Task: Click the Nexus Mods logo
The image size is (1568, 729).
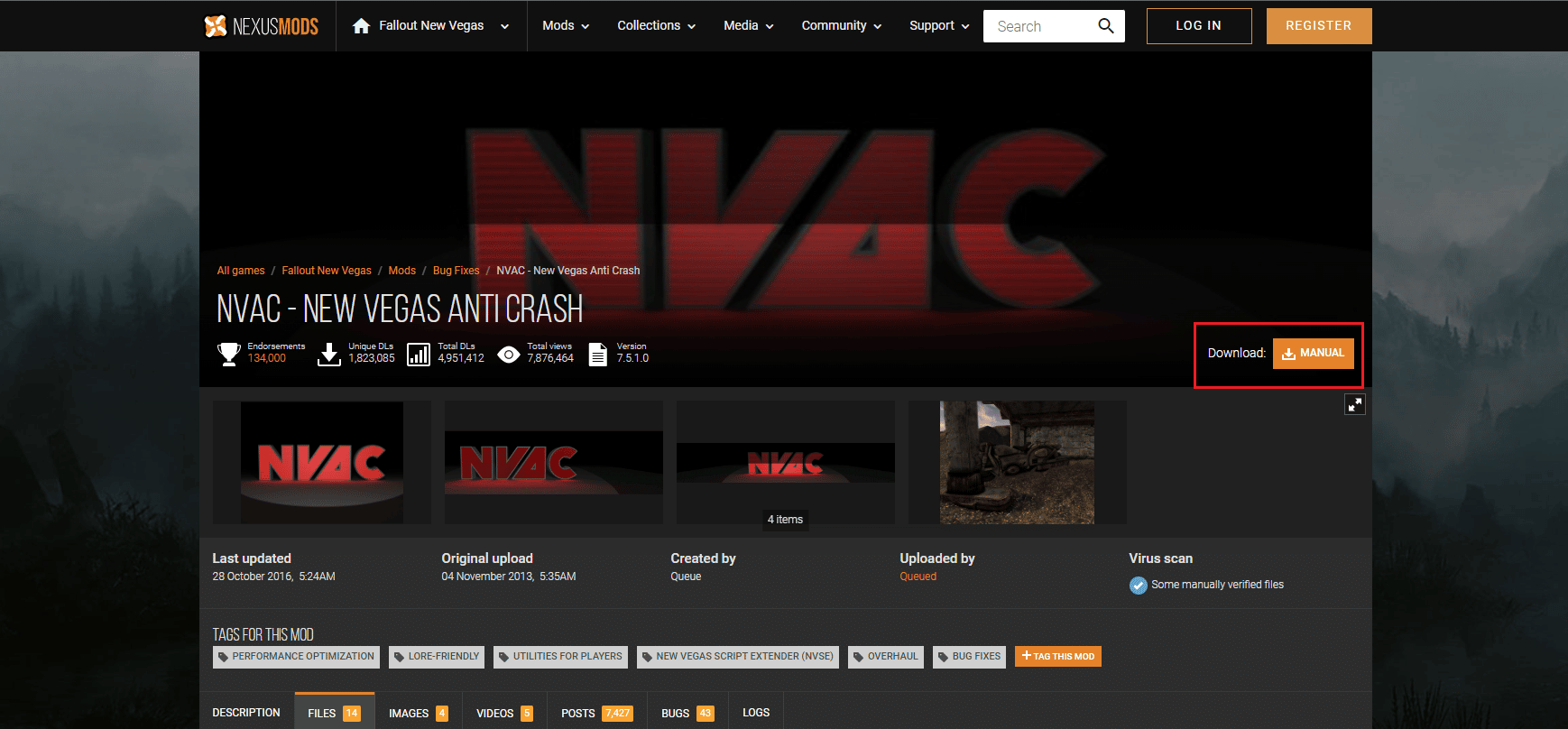Action: coord(261,26)
